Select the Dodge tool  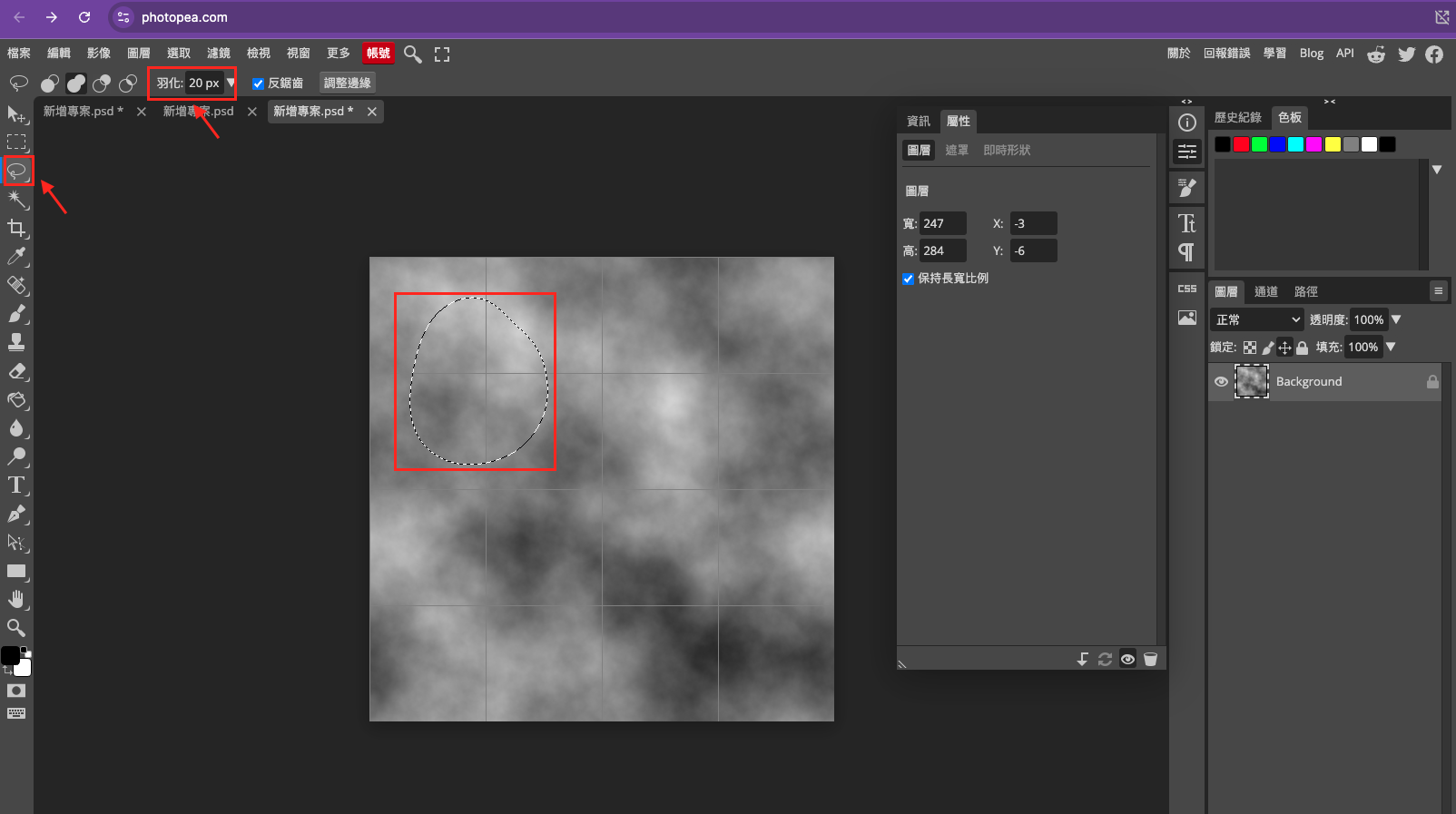click(x=16, y=456)
